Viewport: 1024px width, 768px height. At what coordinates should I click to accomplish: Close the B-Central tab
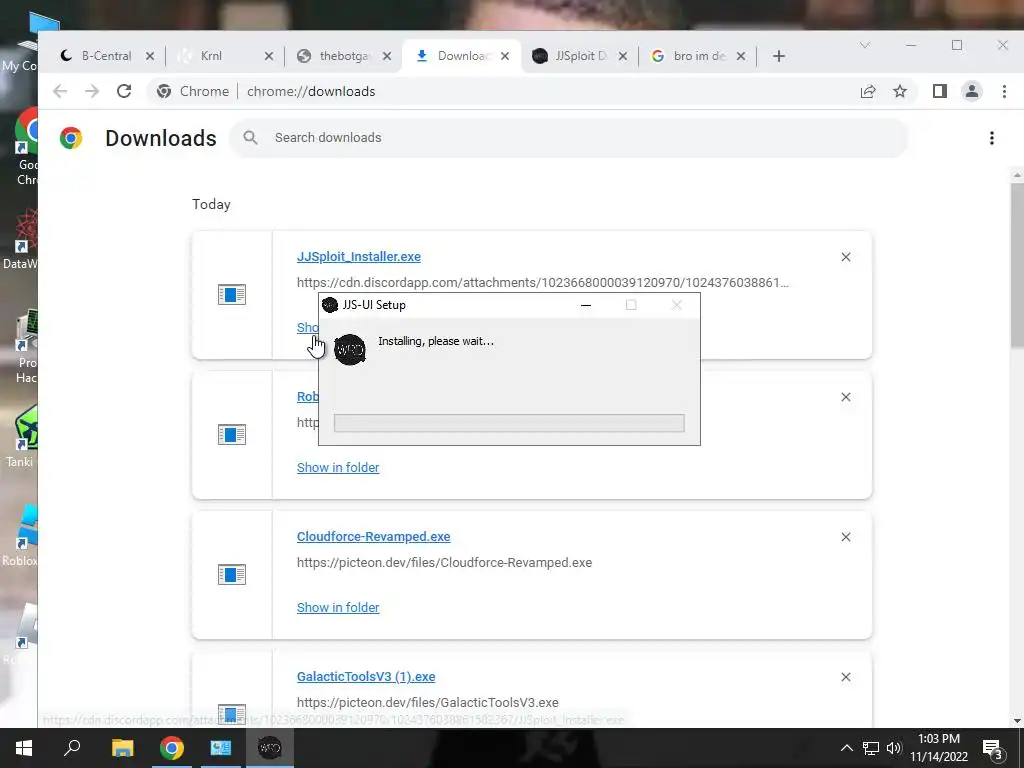[150, 56]
